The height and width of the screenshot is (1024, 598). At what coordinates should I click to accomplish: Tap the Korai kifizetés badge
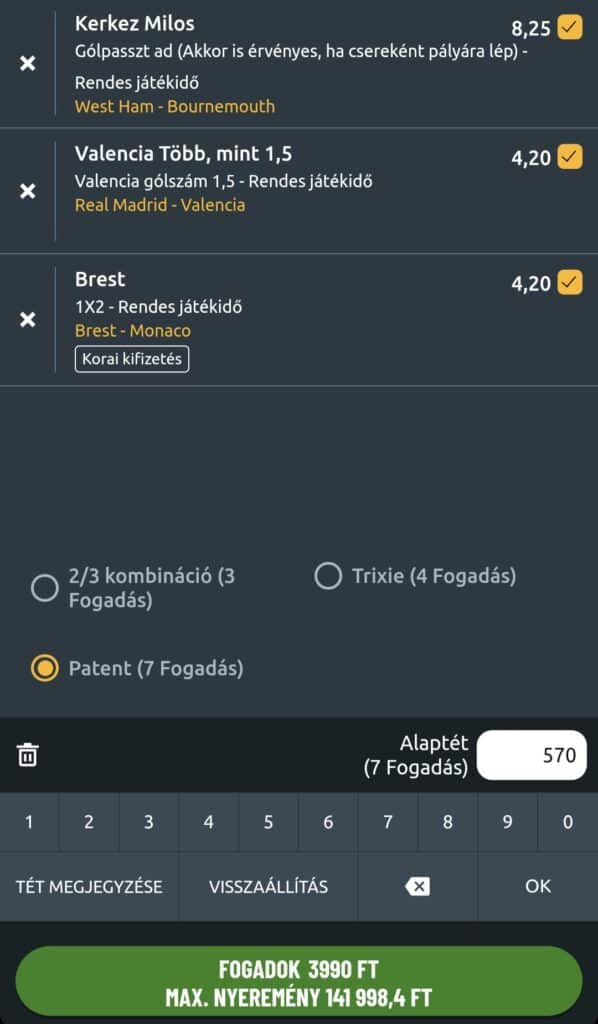click(x=132, y=359)
